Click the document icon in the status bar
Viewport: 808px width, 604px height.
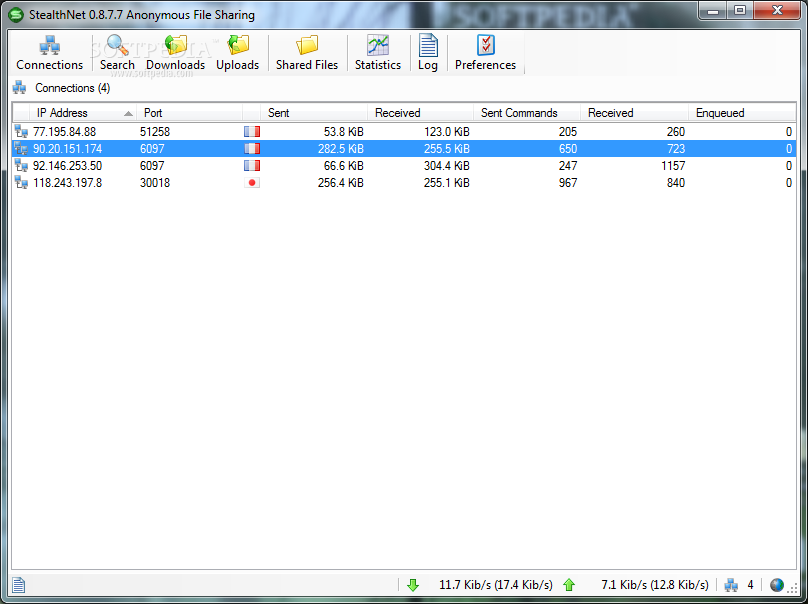(19, 585)
